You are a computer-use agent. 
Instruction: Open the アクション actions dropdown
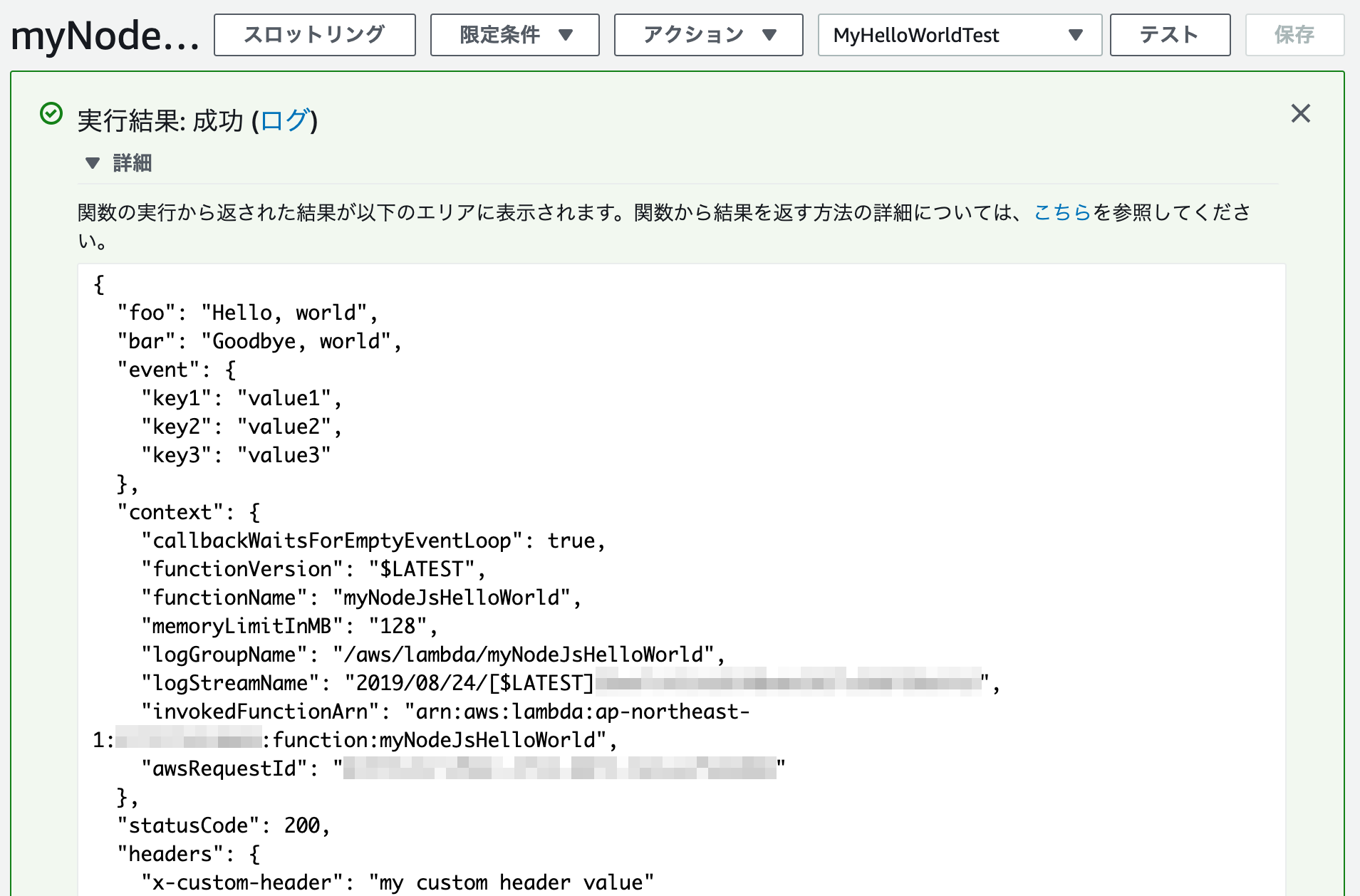(708, 35)
